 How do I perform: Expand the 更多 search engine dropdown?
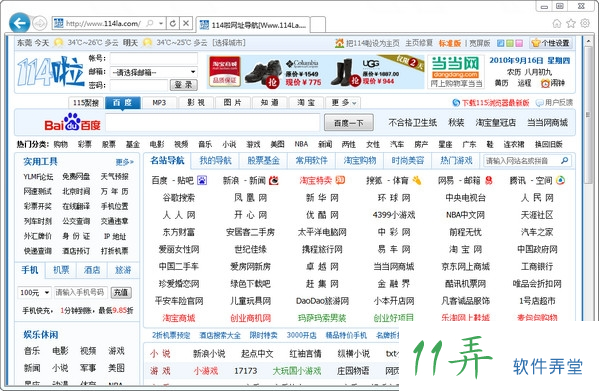pos(344,103)
